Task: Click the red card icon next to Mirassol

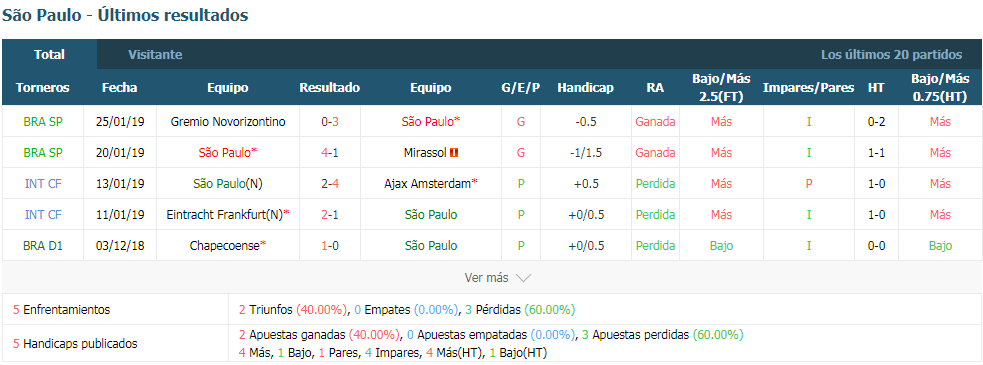Action: pos(455,152)
